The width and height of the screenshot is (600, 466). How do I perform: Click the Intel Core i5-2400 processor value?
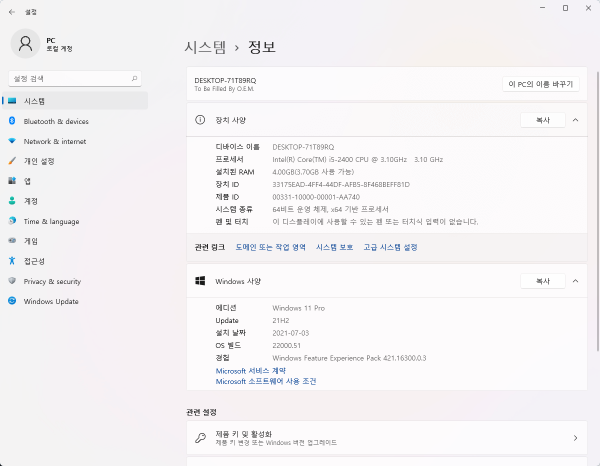point(357,160)
